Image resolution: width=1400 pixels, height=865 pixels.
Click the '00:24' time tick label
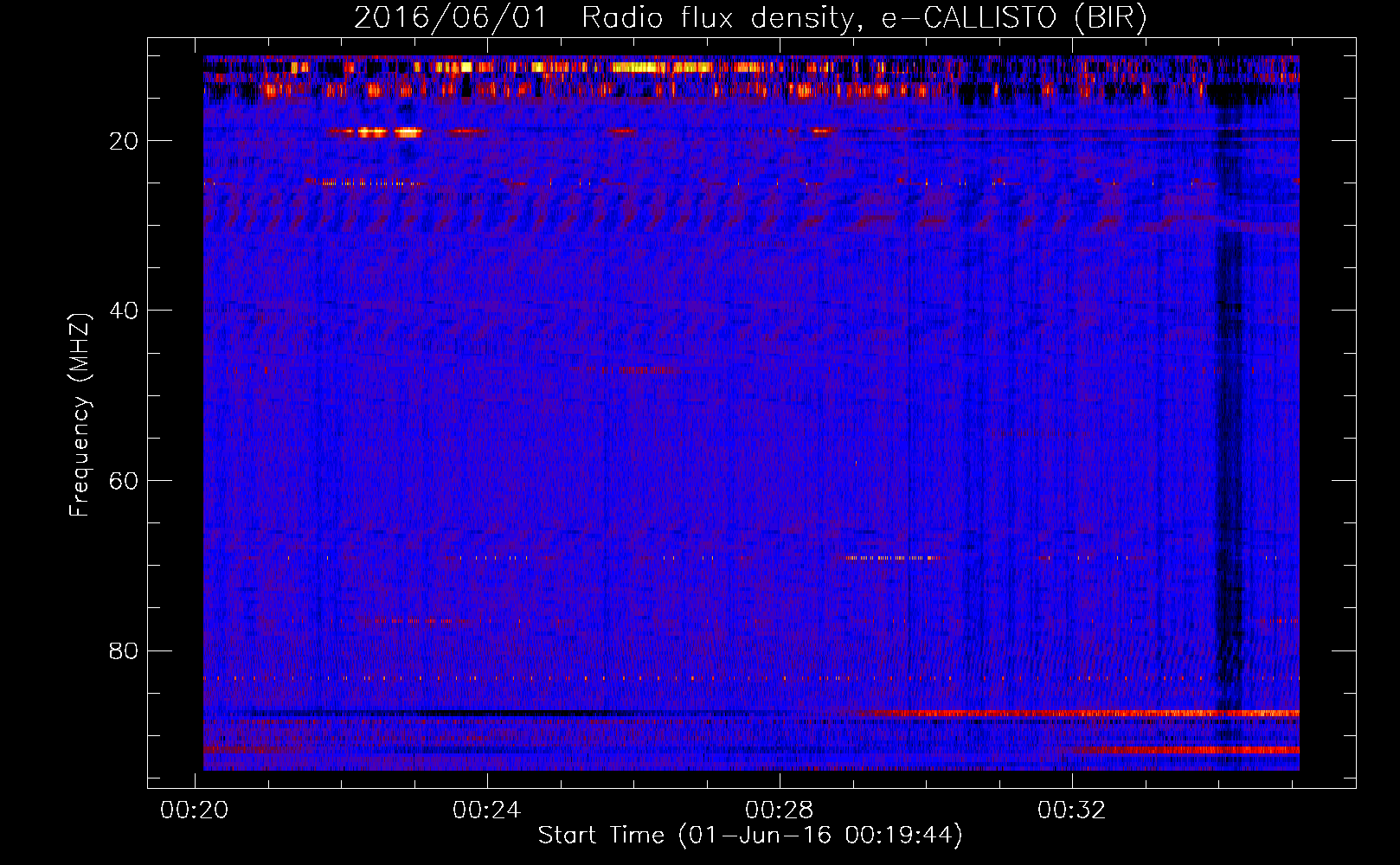tap(487, 810)
